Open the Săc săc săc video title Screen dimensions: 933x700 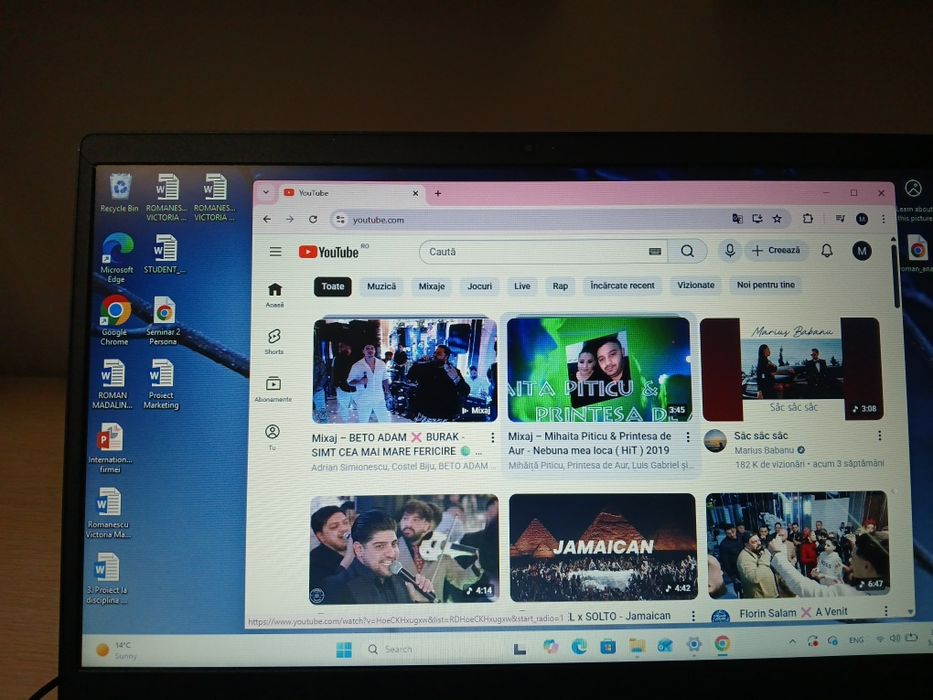[x=761, y=436]
